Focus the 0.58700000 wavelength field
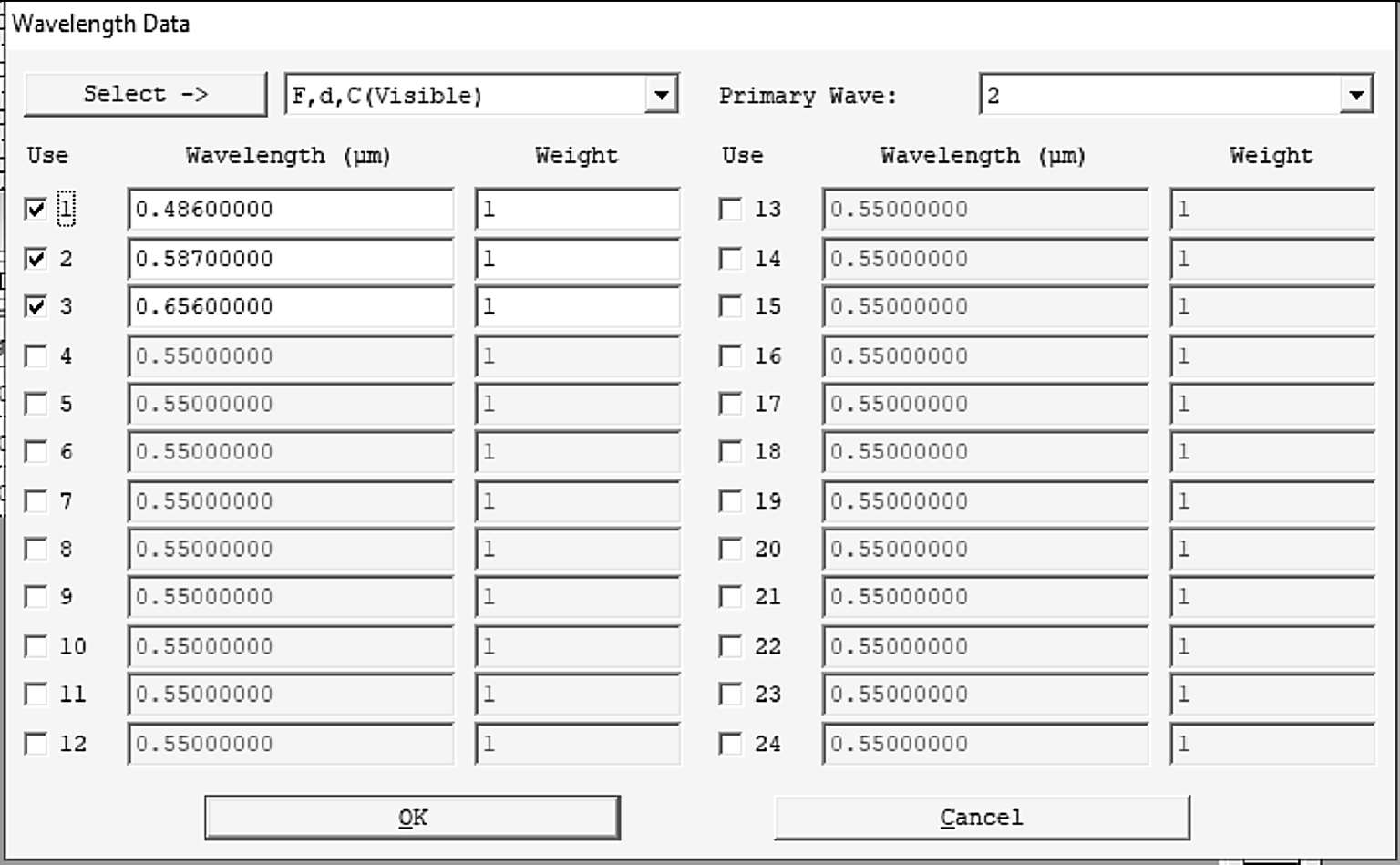Screen dimensions: 1400x865 point(291,259)
